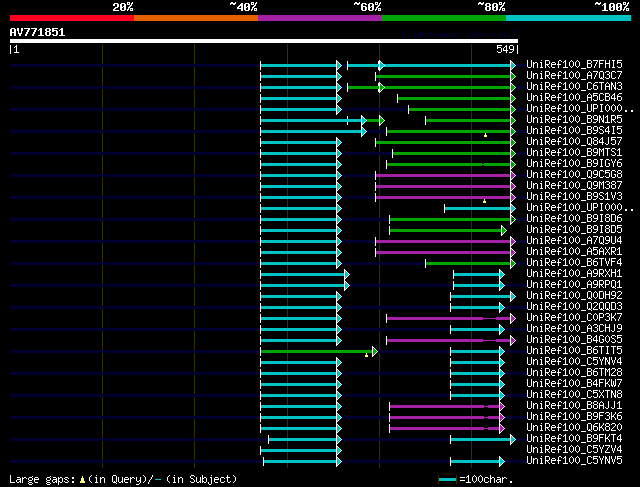Click the red 20% identity legend segment
This screenshot has width=640, height=487.
tap(72, 18)
